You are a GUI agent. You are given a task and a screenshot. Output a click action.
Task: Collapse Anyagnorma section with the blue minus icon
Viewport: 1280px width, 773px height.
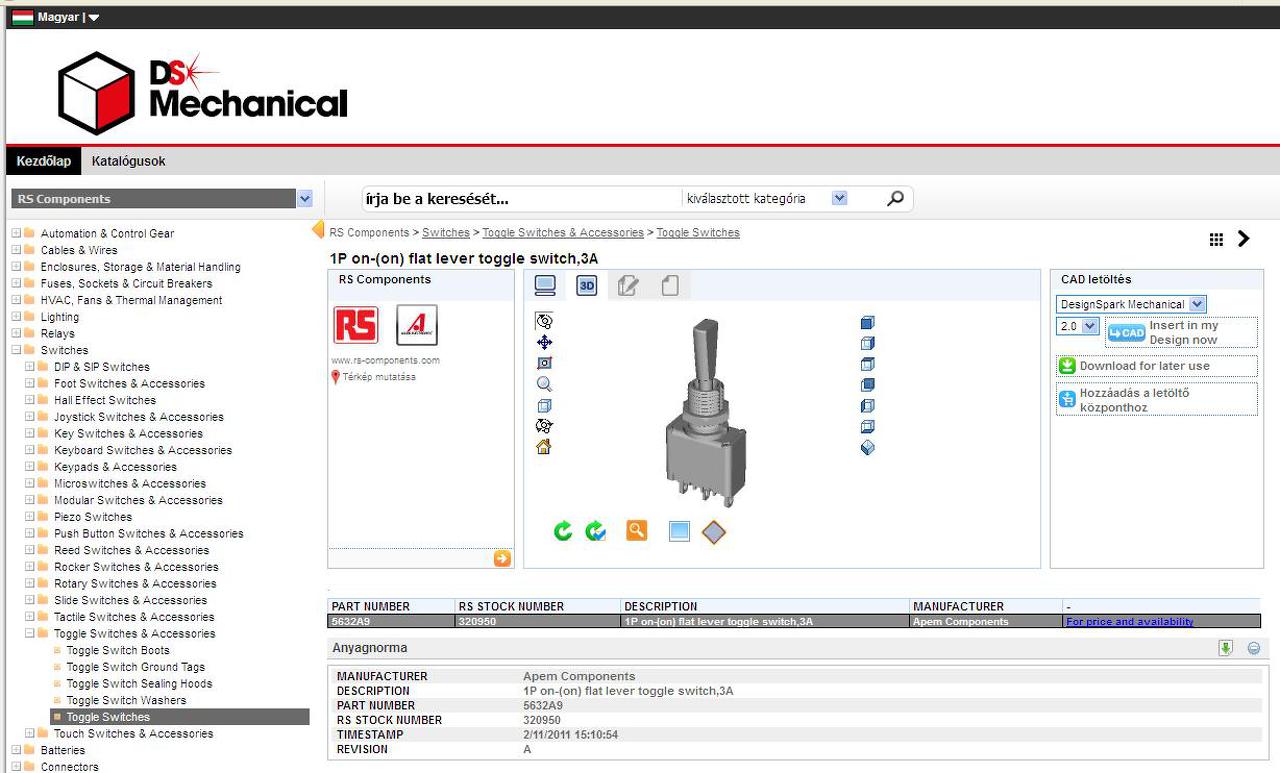tap(1254, 648)
